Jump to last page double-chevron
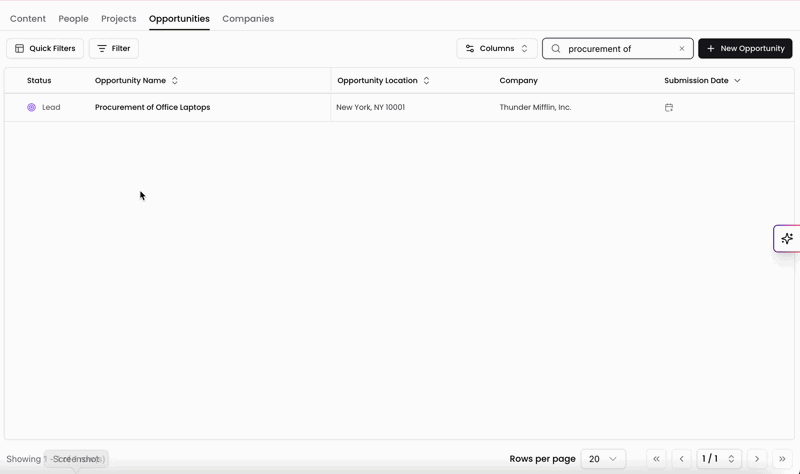This screenshot has width=800, height=474. (782, 459)
